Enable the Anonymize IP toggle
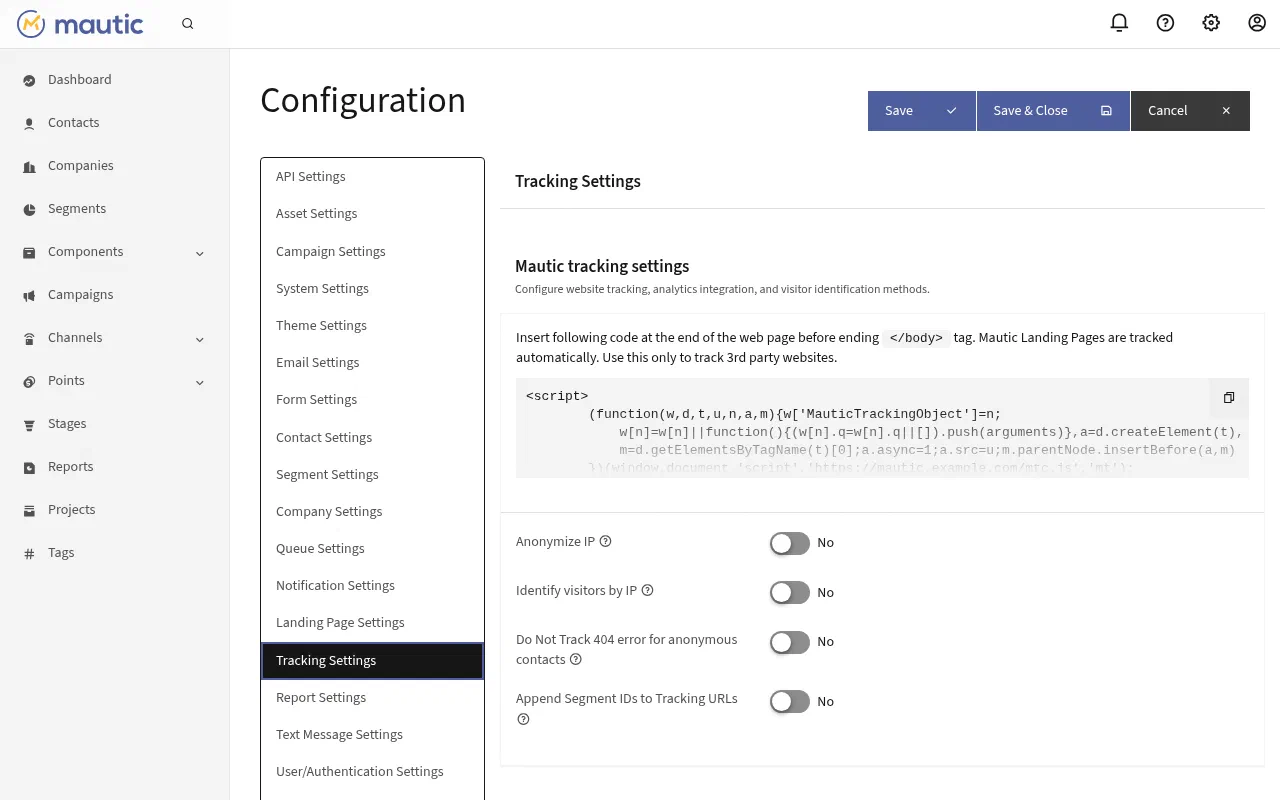 [x=789, y=543]
